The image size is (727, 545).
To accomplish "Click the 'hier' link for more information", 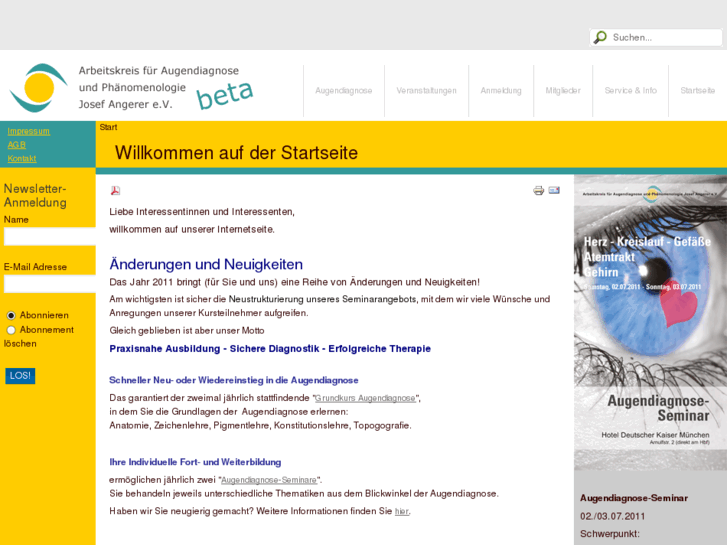I will [402, 512].
